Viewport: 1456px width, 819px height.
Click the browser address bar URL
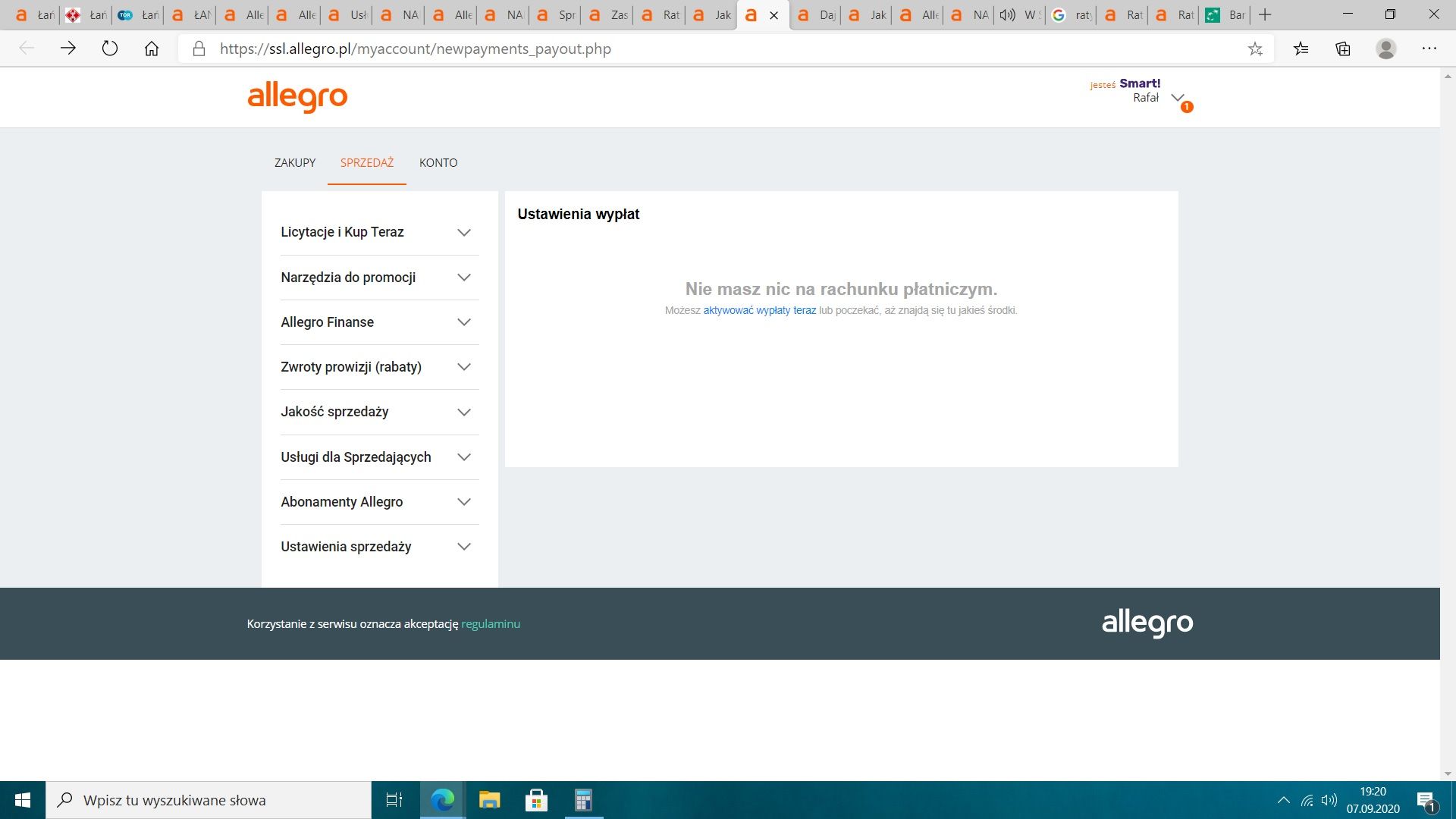coord(416,49)
